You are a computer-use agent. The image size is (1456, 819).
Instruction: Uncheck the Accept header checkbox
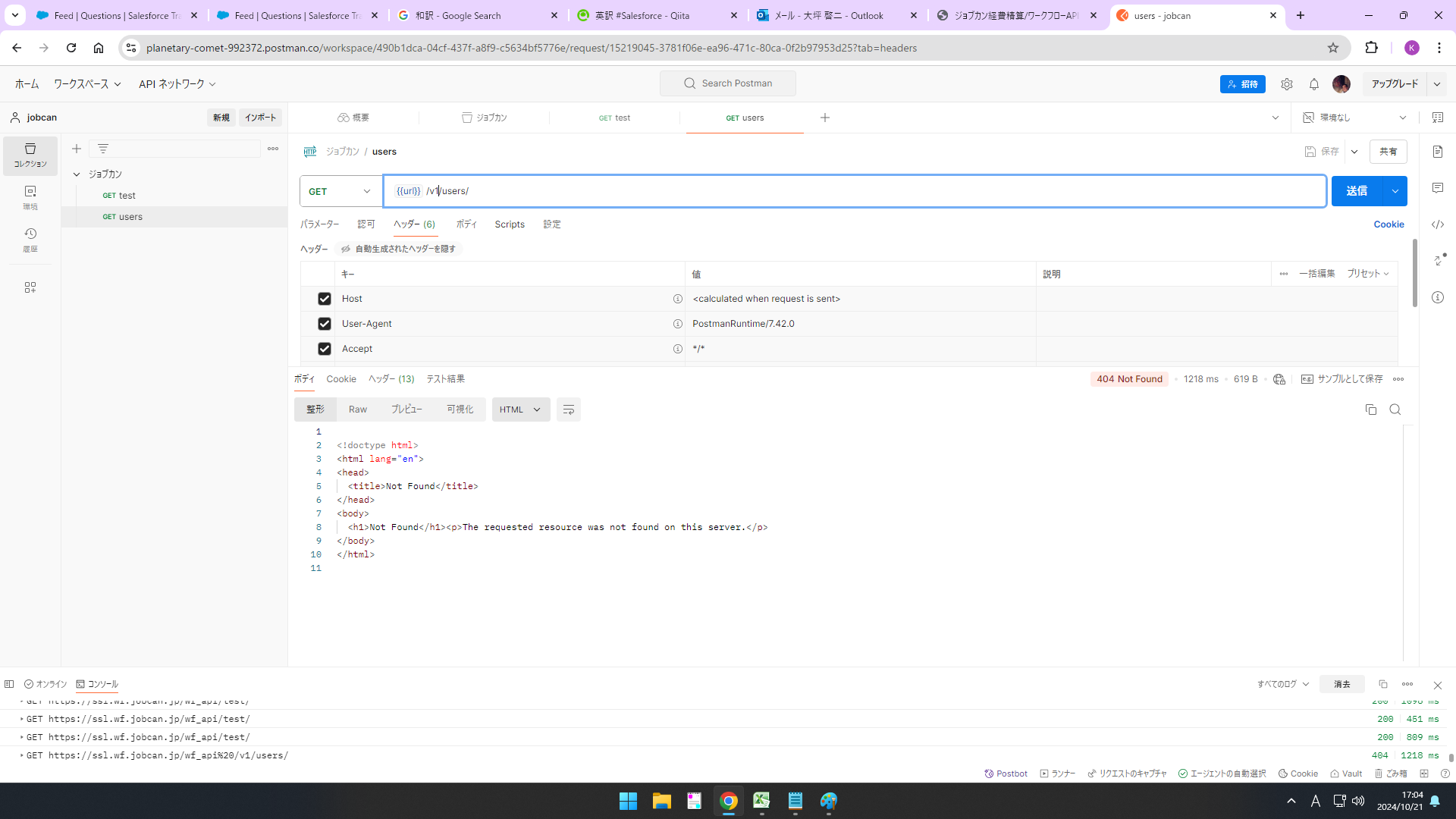(x=325, y=349)
